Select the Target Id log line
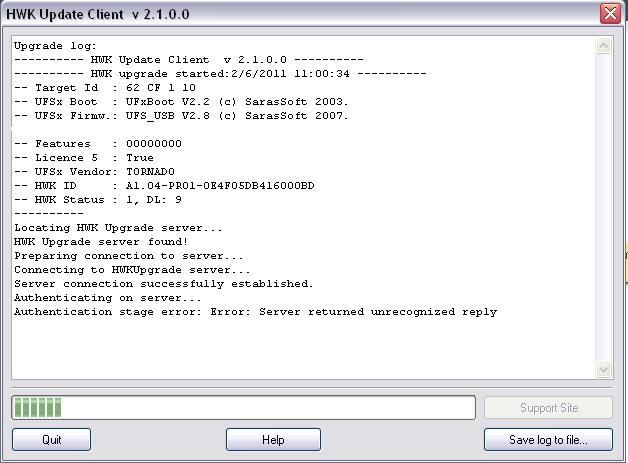 pyautogui.click(x=105, y=88)
